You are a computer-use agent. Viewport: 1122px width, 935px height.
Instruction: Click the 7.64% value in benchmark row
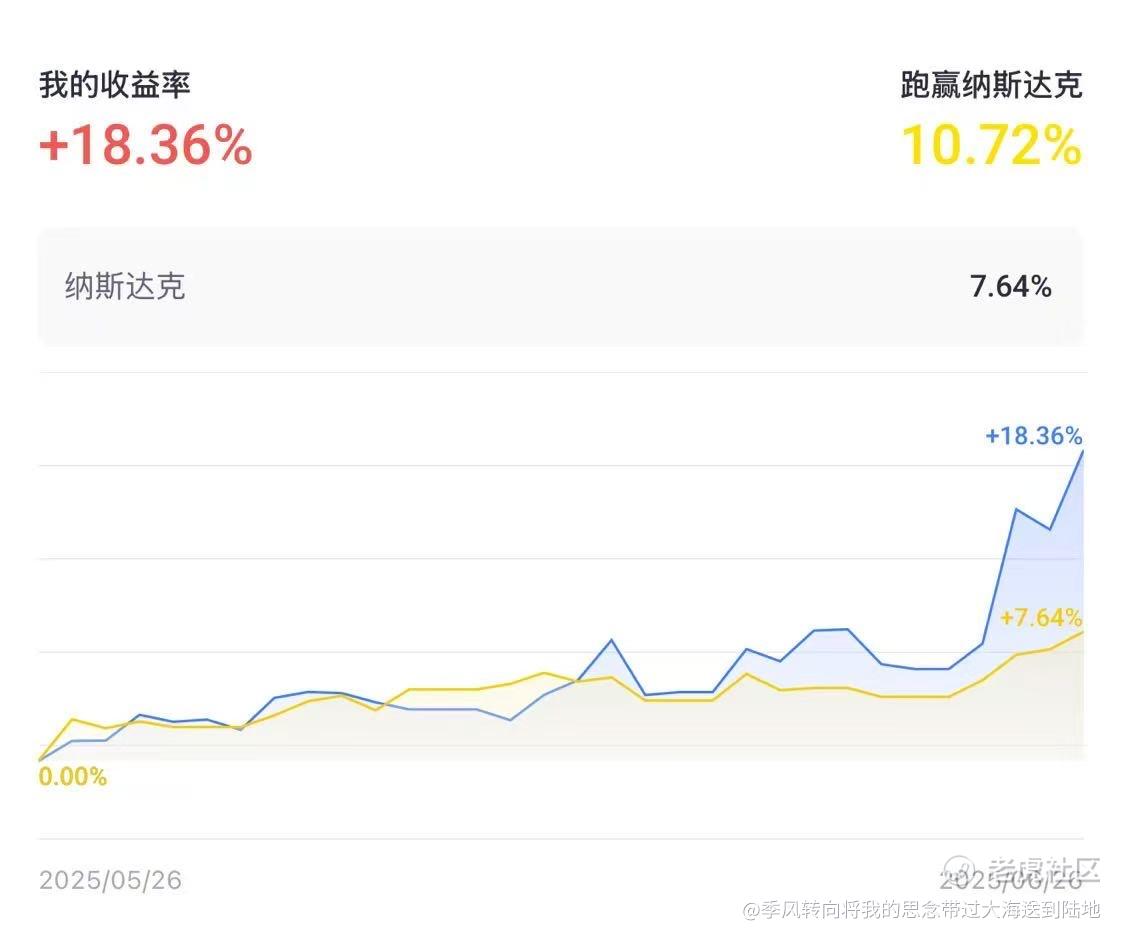(x=1011, y=287)
